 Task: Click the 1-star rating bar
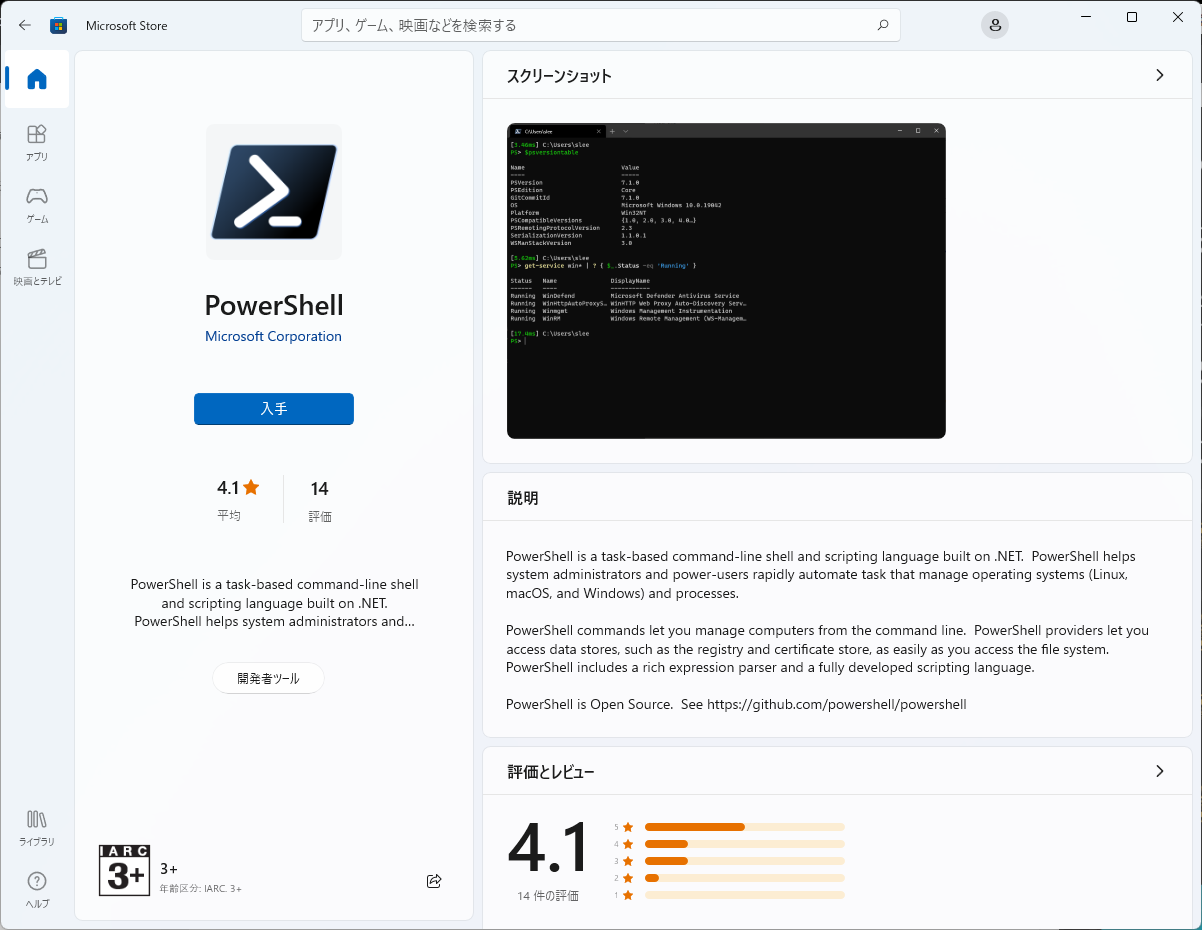[745, 895]
